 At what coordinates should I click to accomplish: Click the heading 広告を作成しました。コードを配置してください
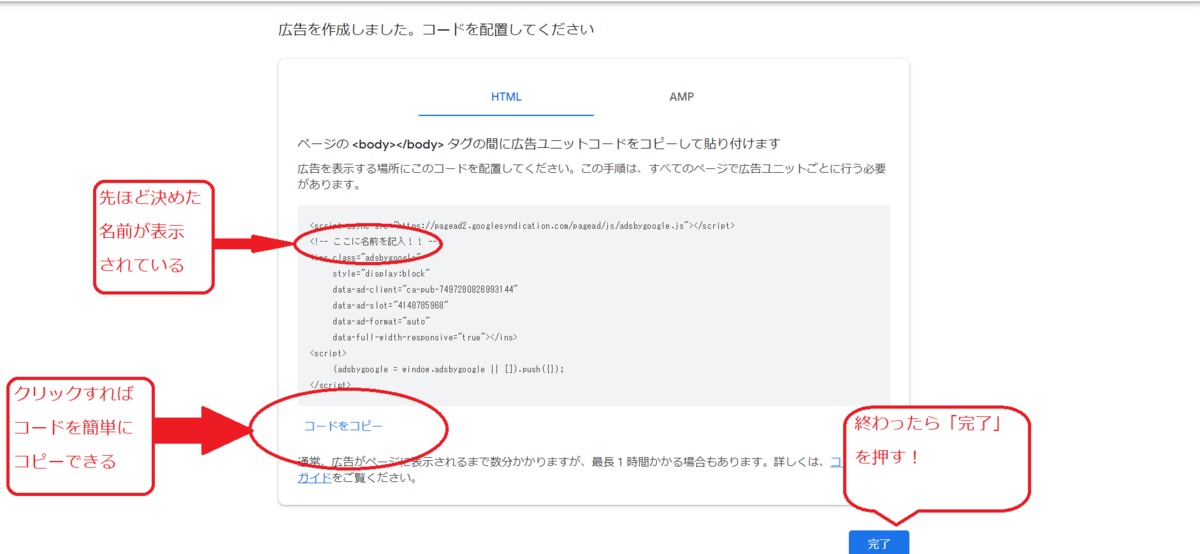coord(436,29)
